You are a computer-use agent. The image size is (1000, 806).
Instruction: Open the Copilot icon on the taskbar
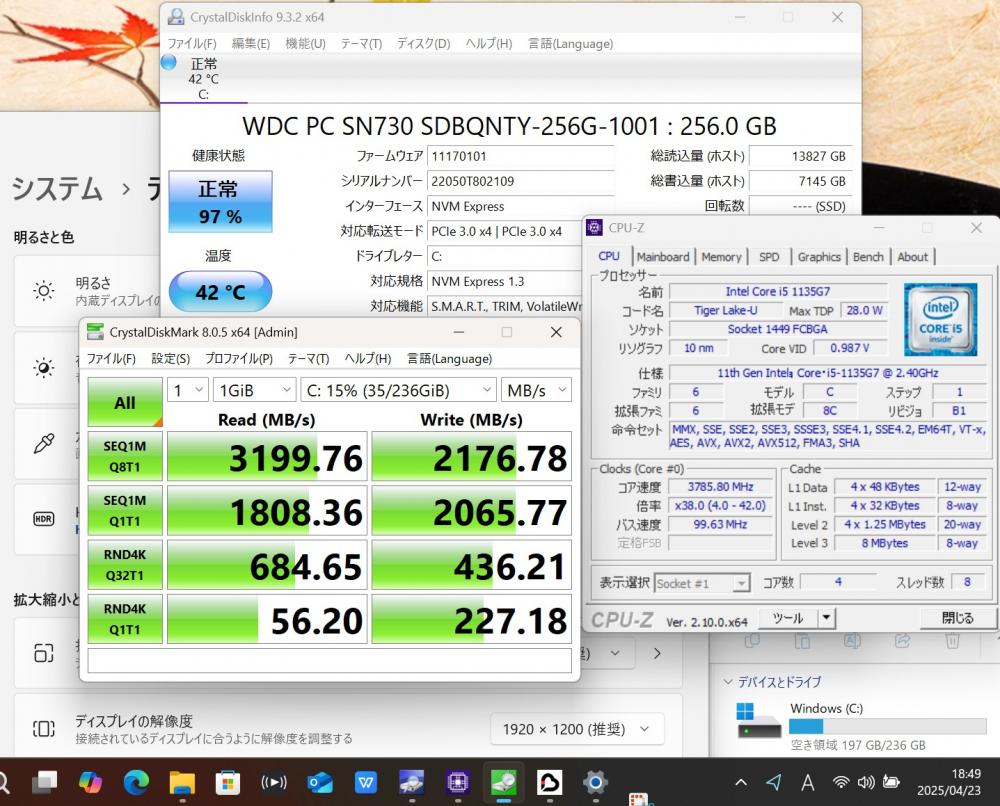pyautogui.click(x=91, y=782)
